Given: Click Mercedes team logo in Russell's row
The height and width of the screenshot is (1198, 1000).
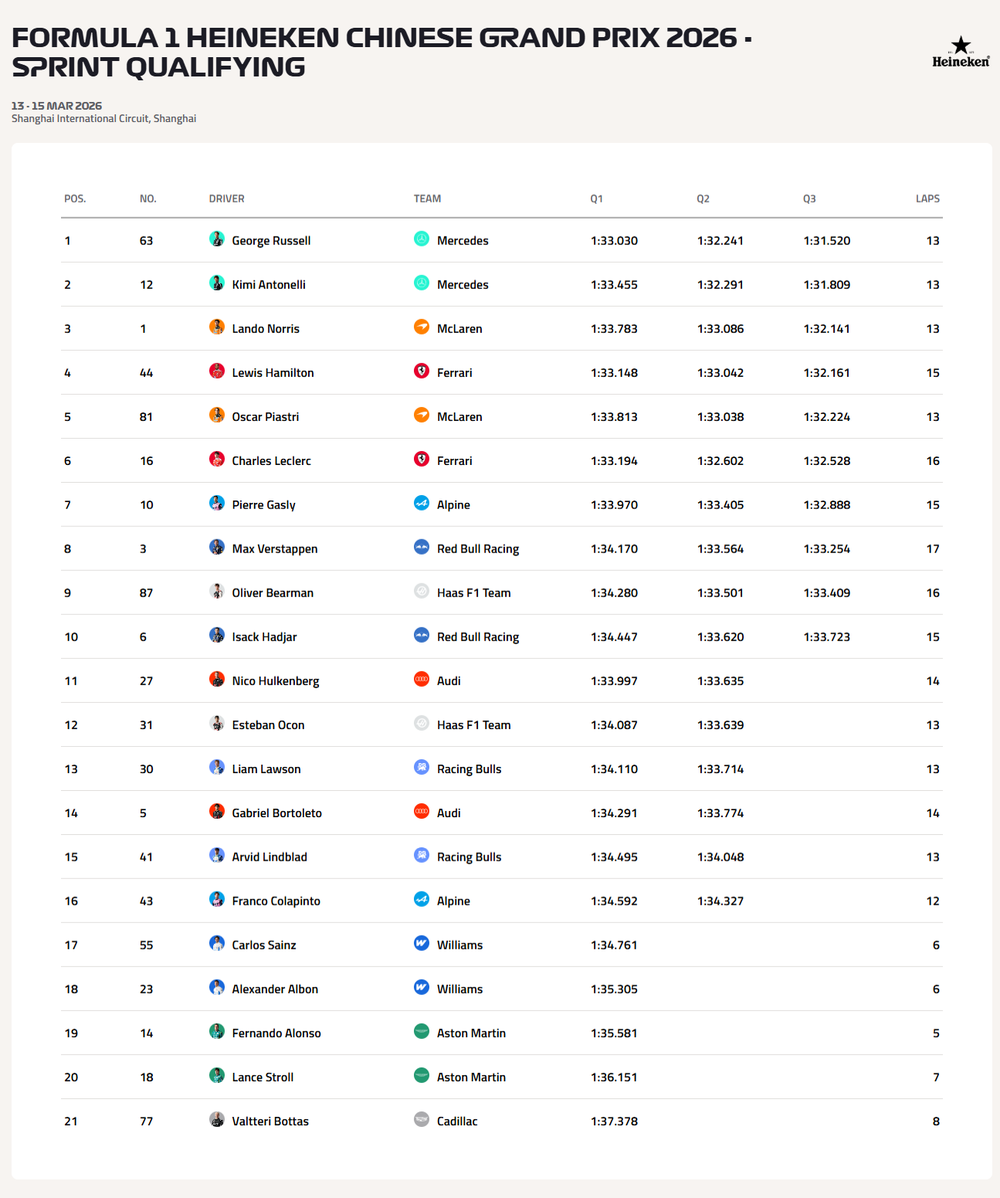Looking at the screenshot, I should tap(422, 239).
